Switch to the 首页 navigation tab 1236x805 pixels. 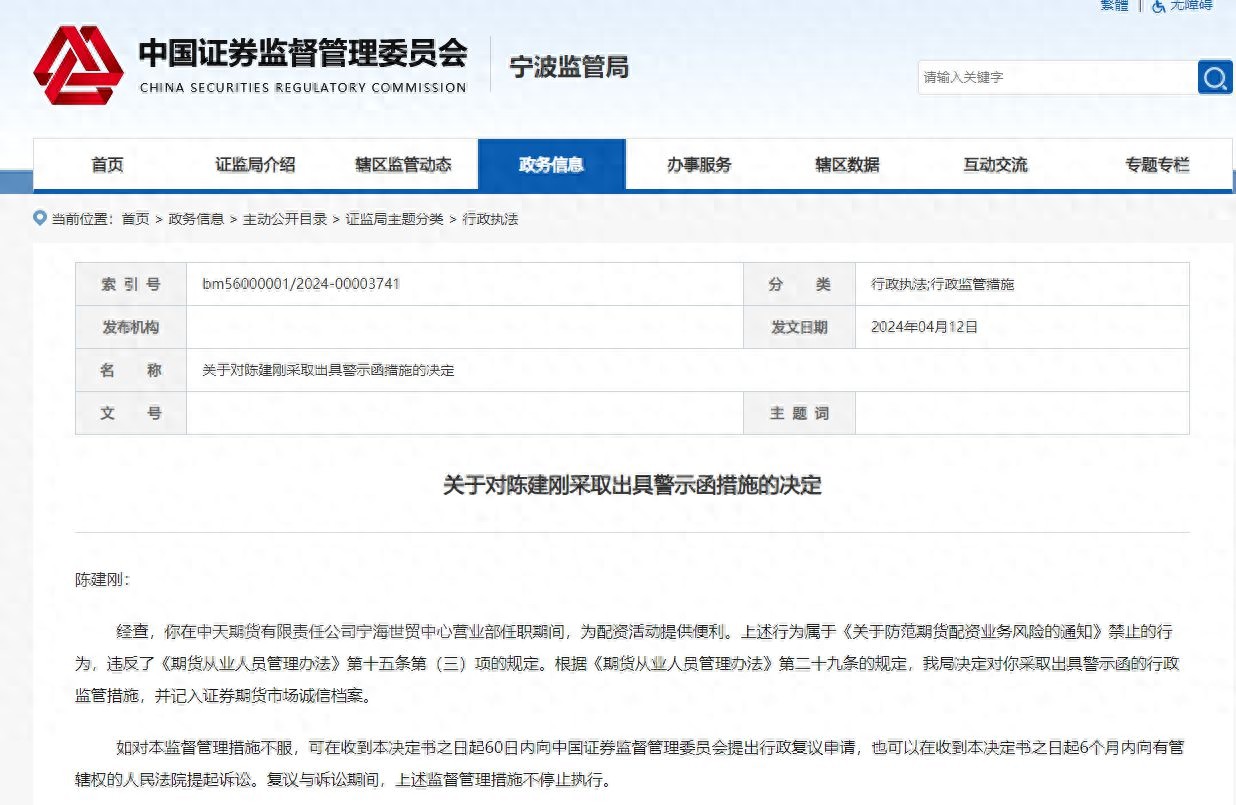click(107, 164)
